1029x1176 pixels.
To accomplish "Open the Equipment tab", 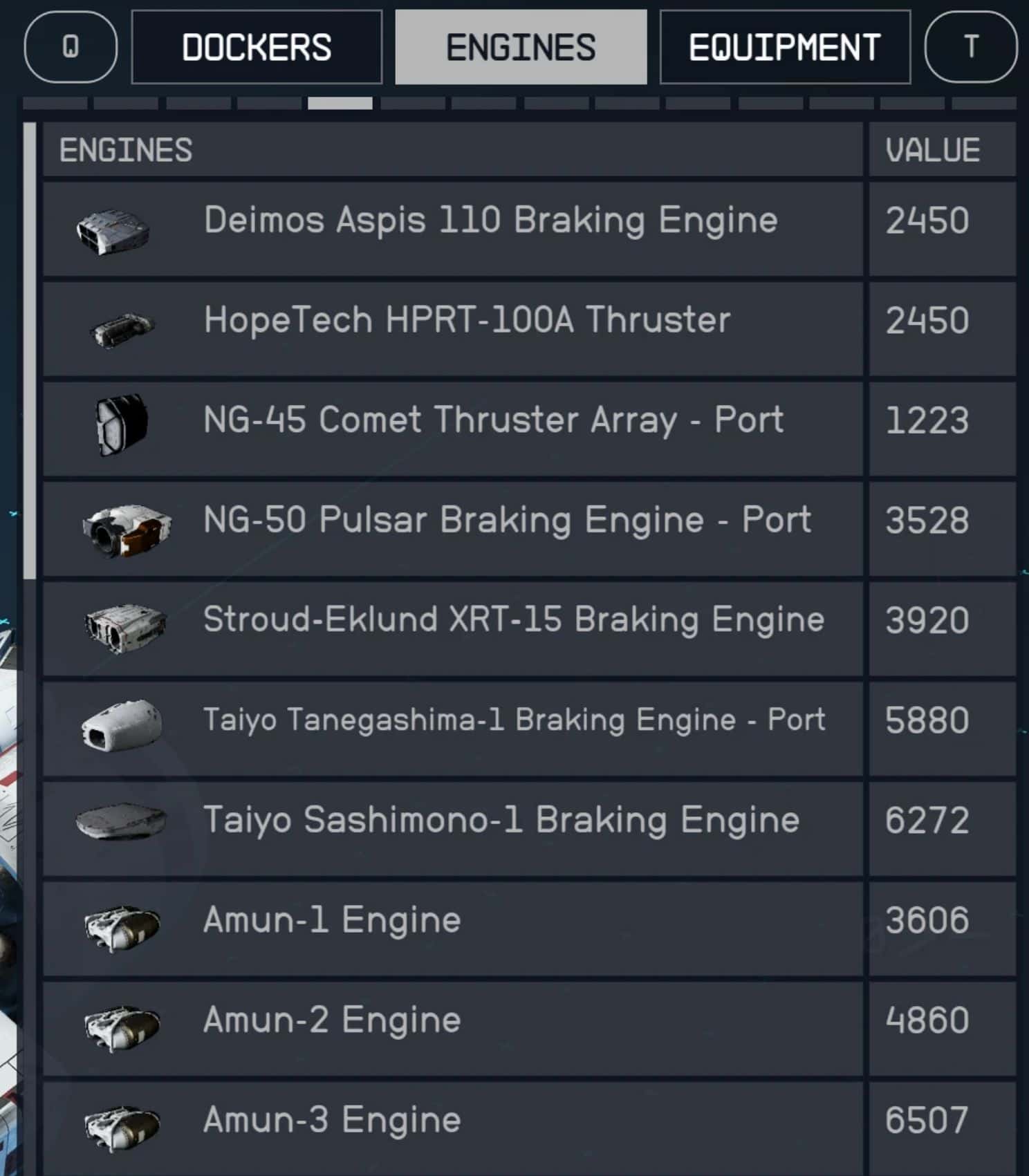I will pyautogui.click(x=785, y=48).
